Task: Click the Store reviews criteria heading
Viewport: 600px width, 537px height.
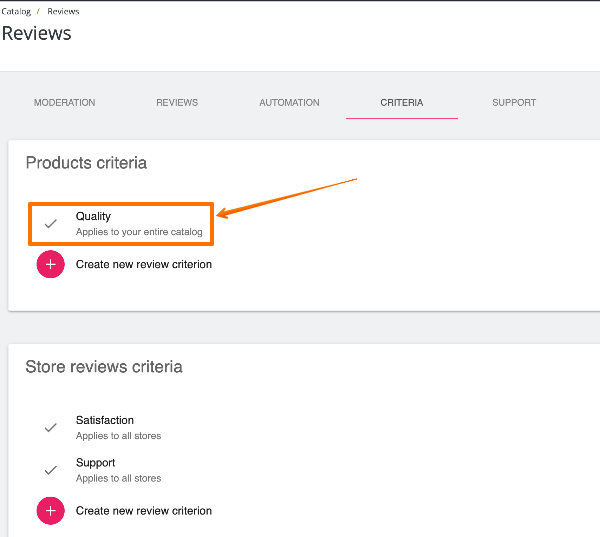Action: click(x=104, y=367)
